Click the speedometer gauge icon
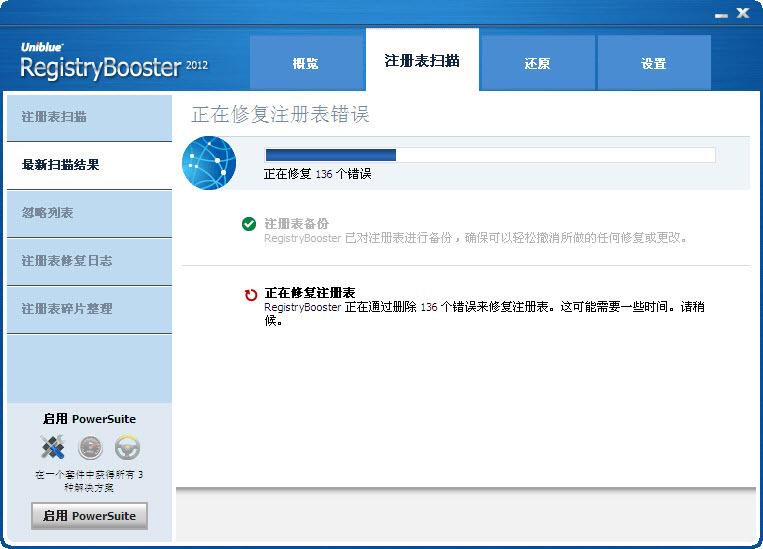763x549 pixels. (90, 447)
